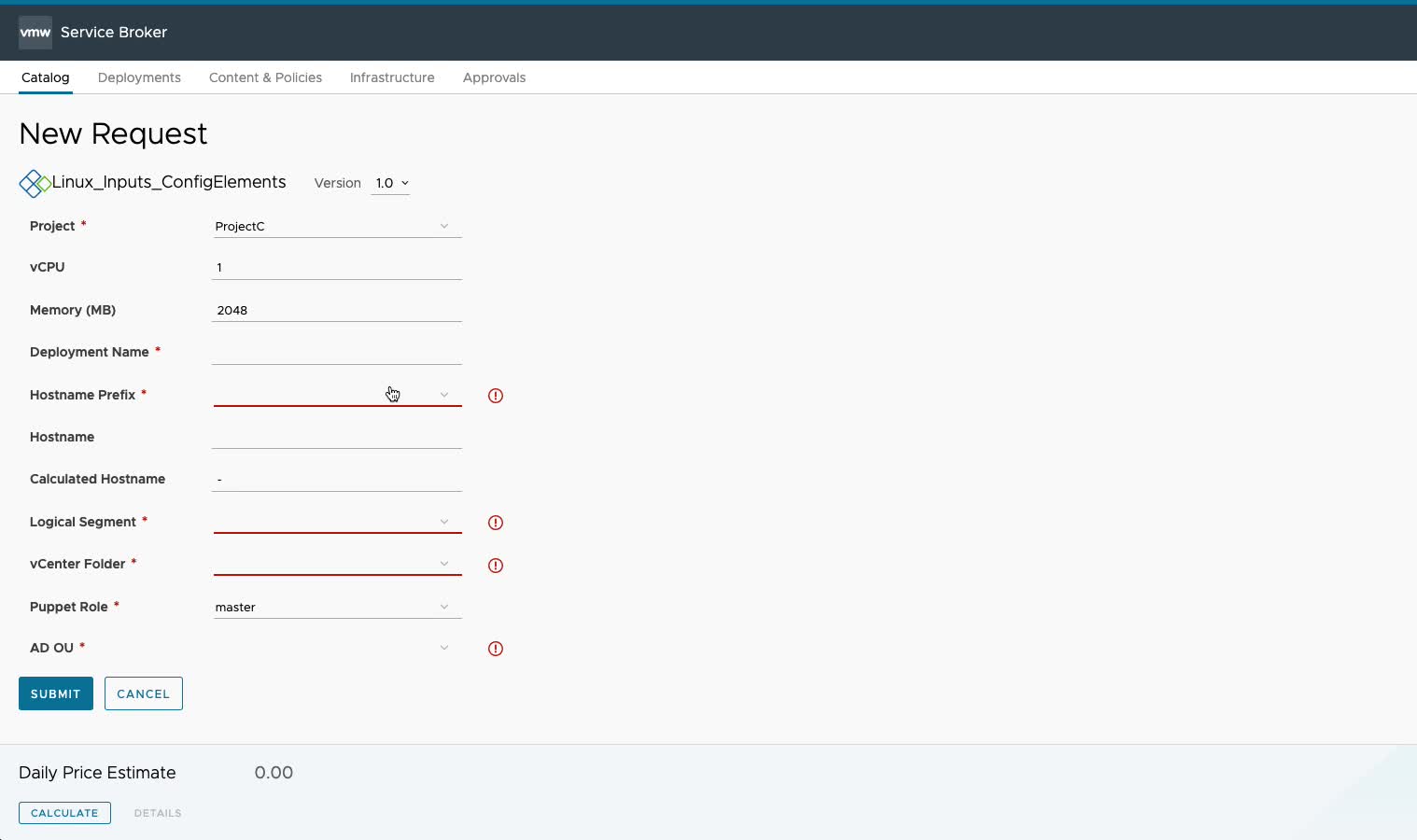Click the Daily Price Estimate label
Viewport: 1417px width, 840px height.
97,773
